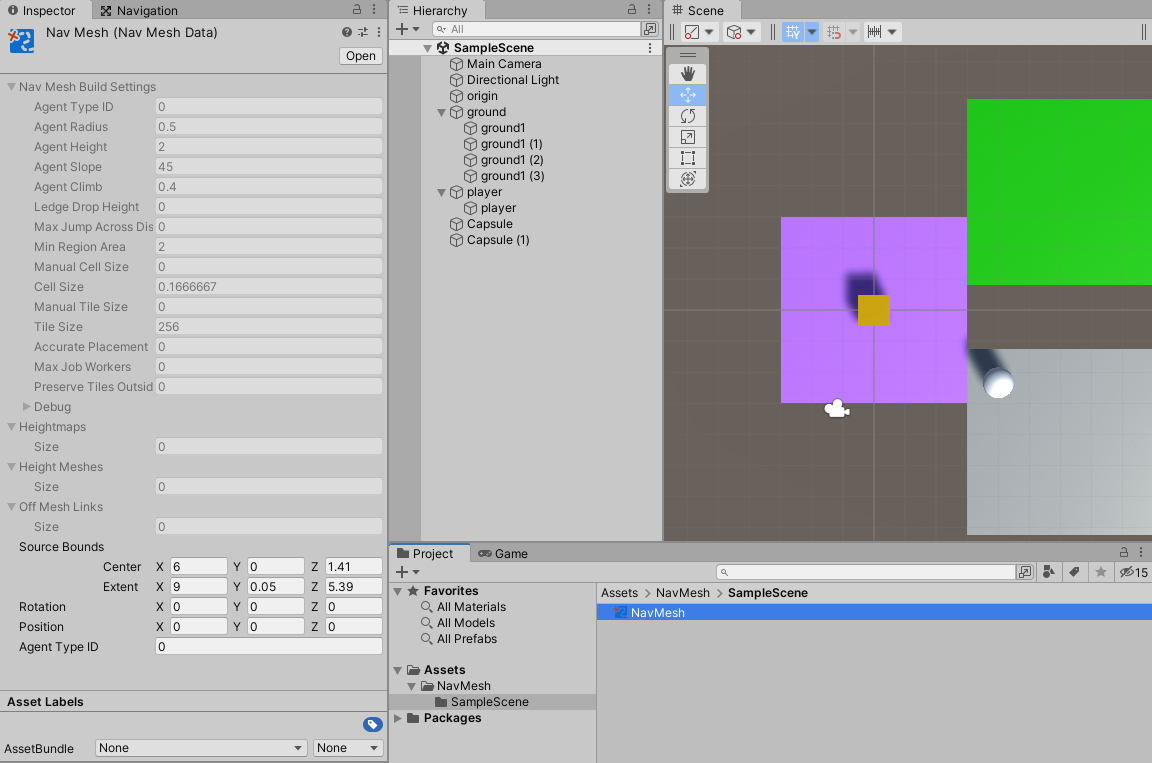Open Nav Mesh component kebab menu

(x=379, y=32)
